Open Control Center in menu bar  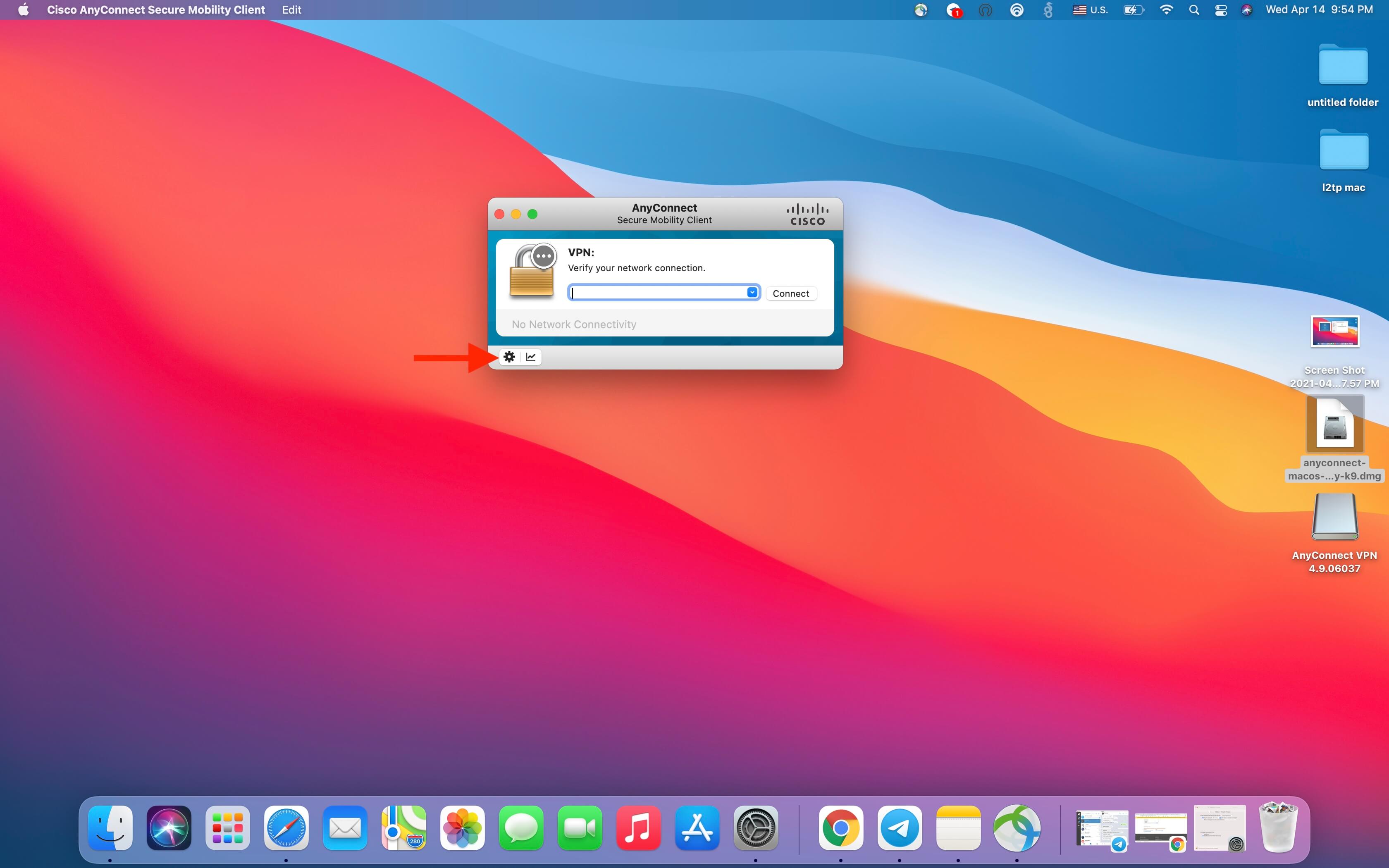pos(1221,10)
